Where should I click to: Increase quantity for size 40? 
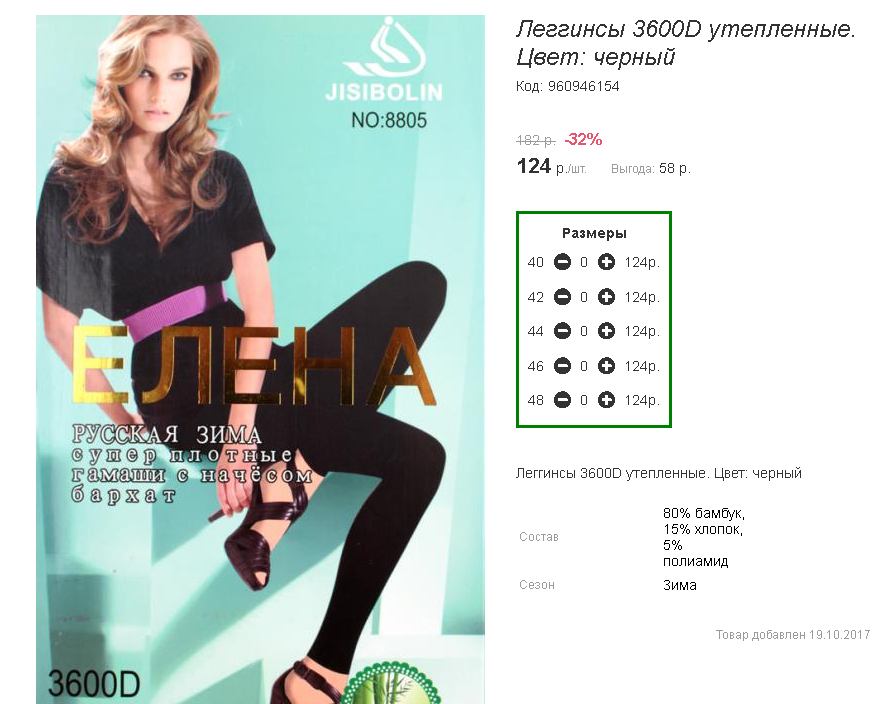606,262
